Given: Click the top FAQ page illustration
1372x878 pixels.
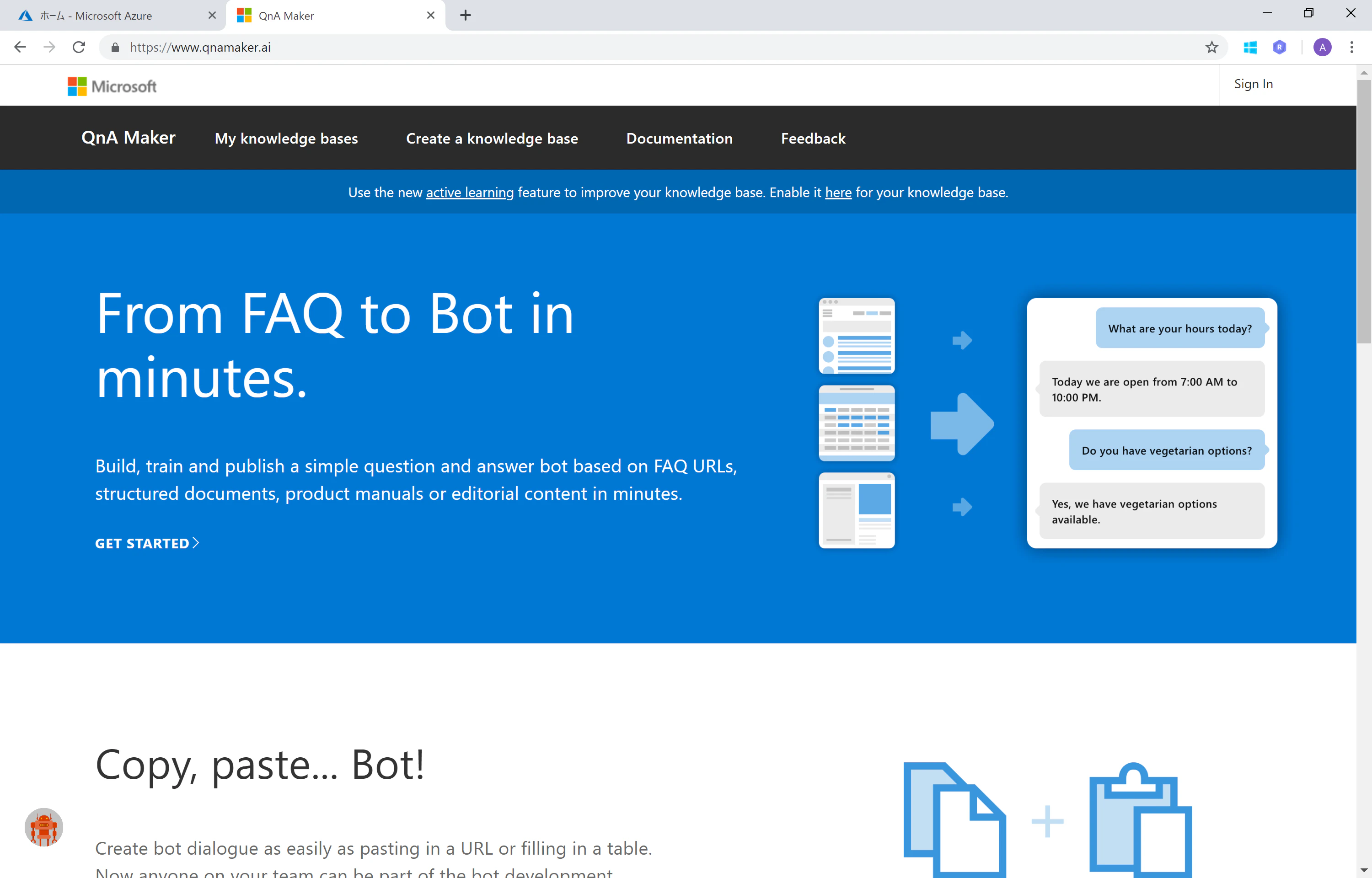Looking at the screenshot, I should [x=857, y=336].
